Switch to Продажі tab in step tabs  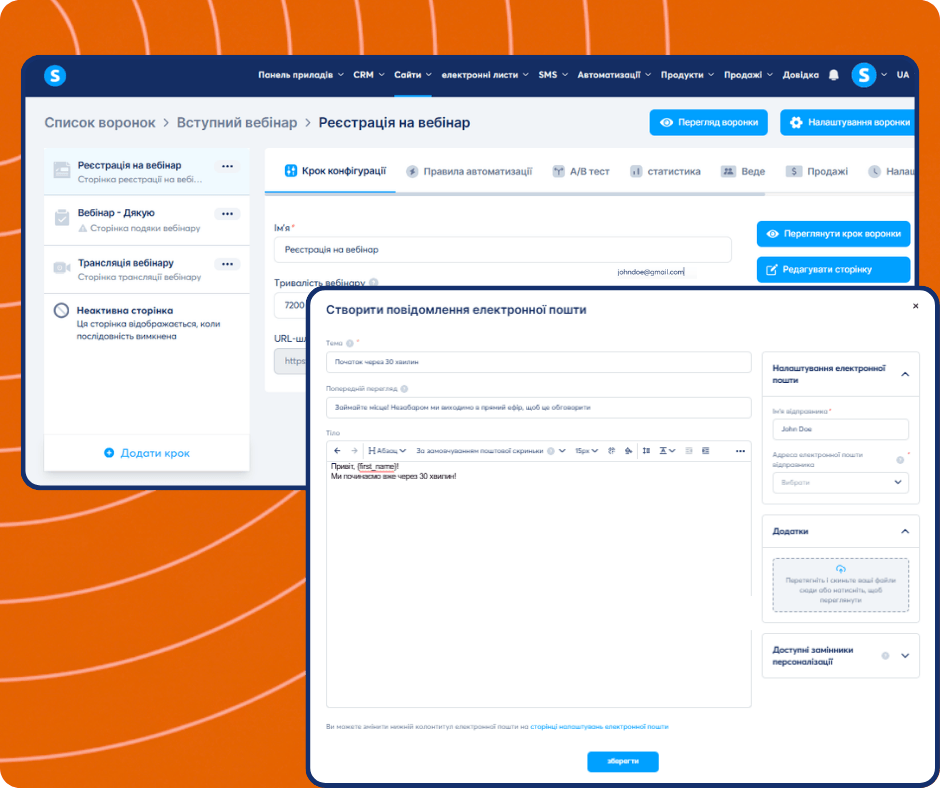coord(817,172)
